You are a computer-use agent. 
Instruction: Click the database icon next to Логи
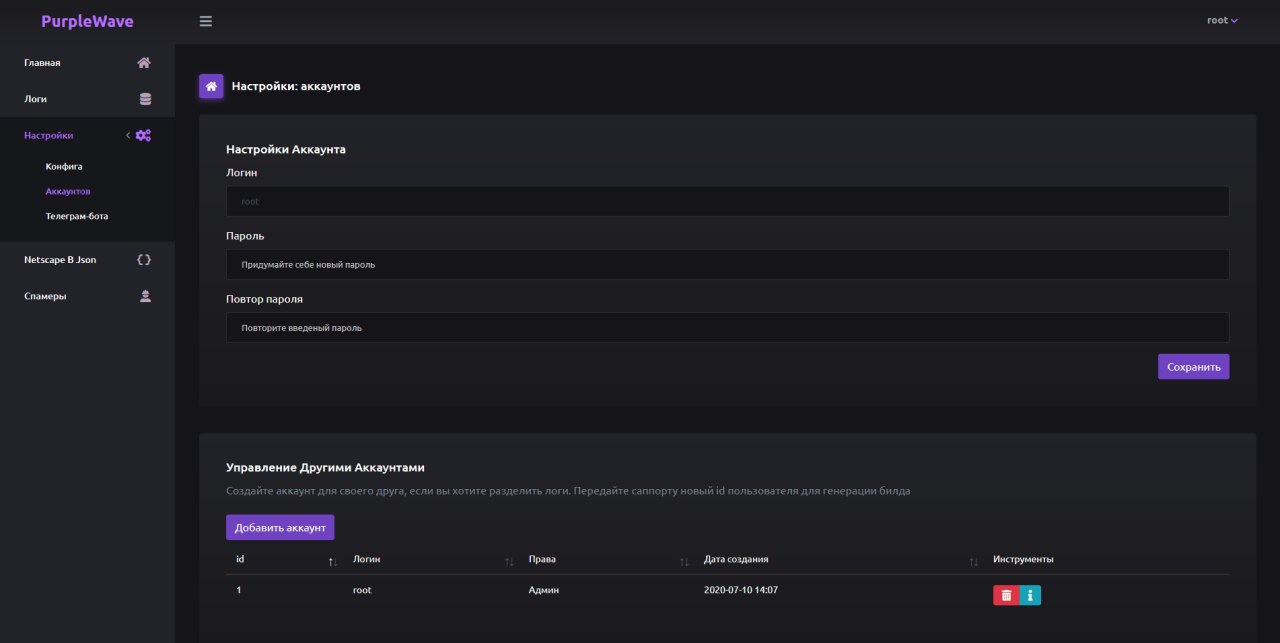click(145, 99)
